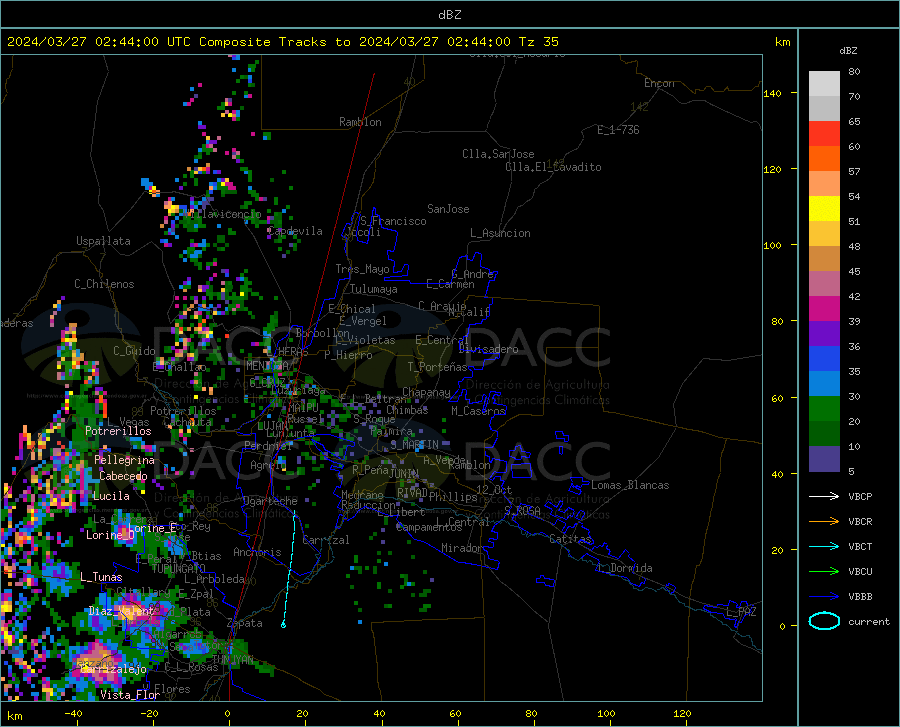Click the cyan VBCT arrow in legend

tap(824, 546)
